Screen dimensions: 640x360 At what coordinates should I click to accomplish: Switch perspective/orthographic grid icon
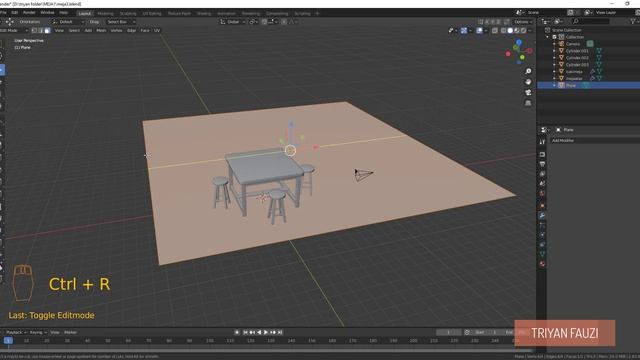528,103
